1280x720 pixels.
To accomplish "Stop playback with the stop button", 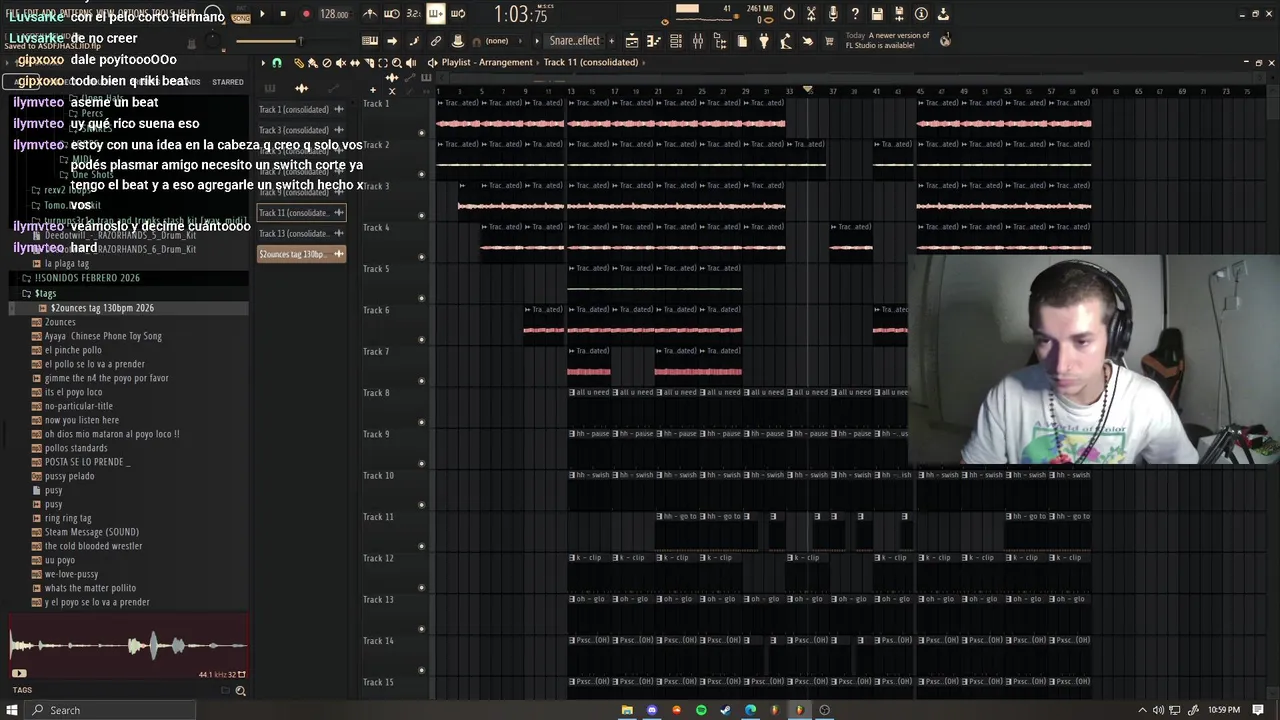I will click(x=283, y=14).
